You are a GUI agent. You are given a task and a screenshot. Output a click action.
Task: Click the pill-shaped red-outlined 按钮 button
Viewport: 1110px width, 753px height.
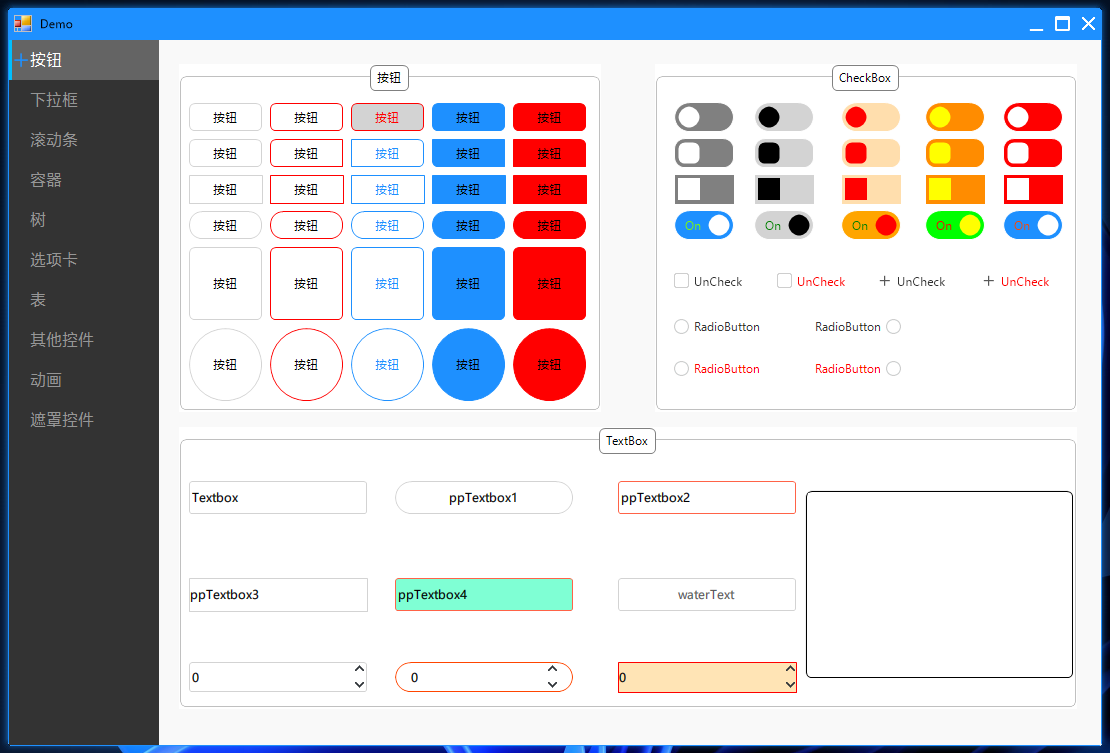pyautogui.click(x=307, y=225)
